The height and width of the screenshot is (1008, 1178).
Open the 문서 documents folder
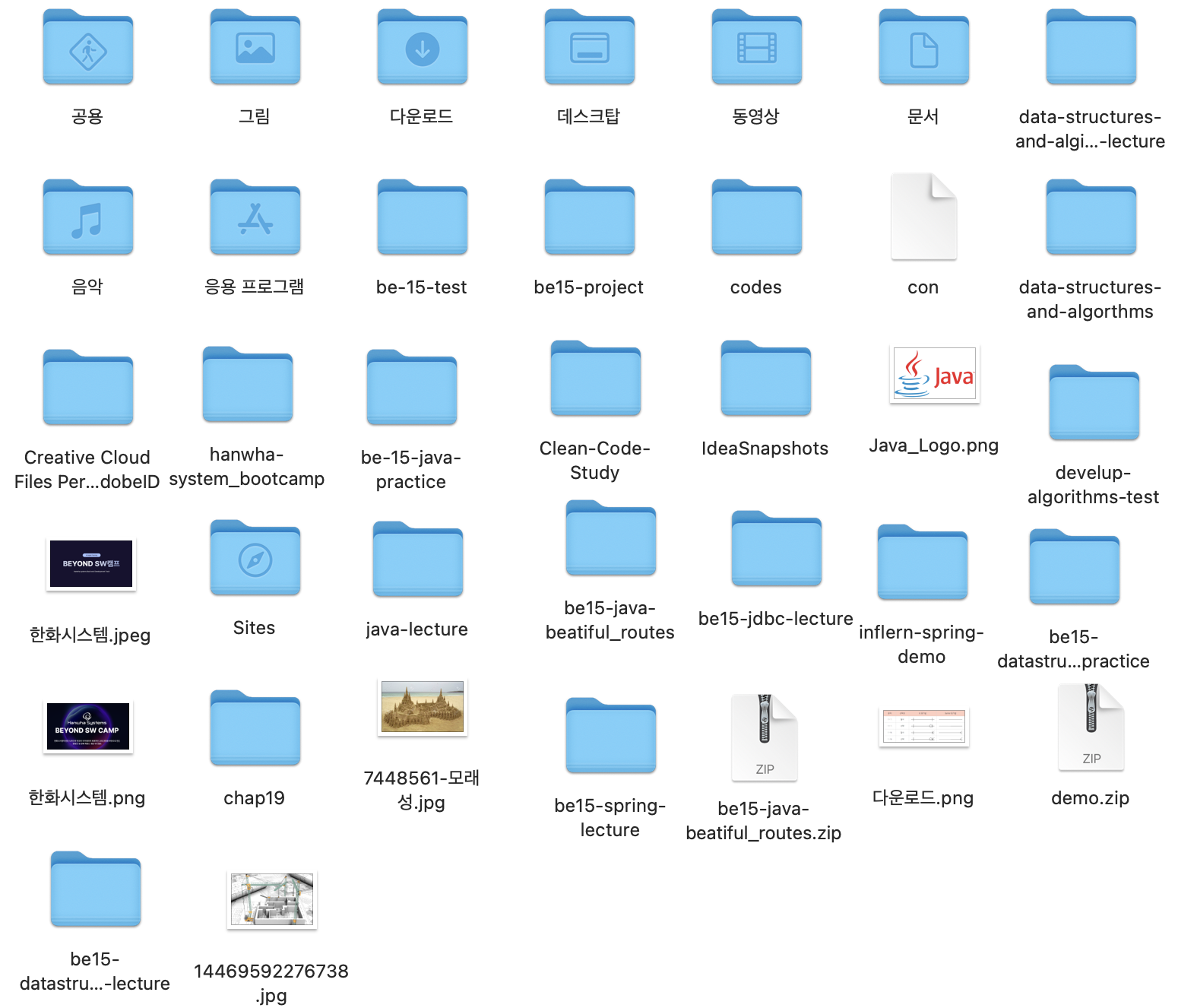point(924,47)
